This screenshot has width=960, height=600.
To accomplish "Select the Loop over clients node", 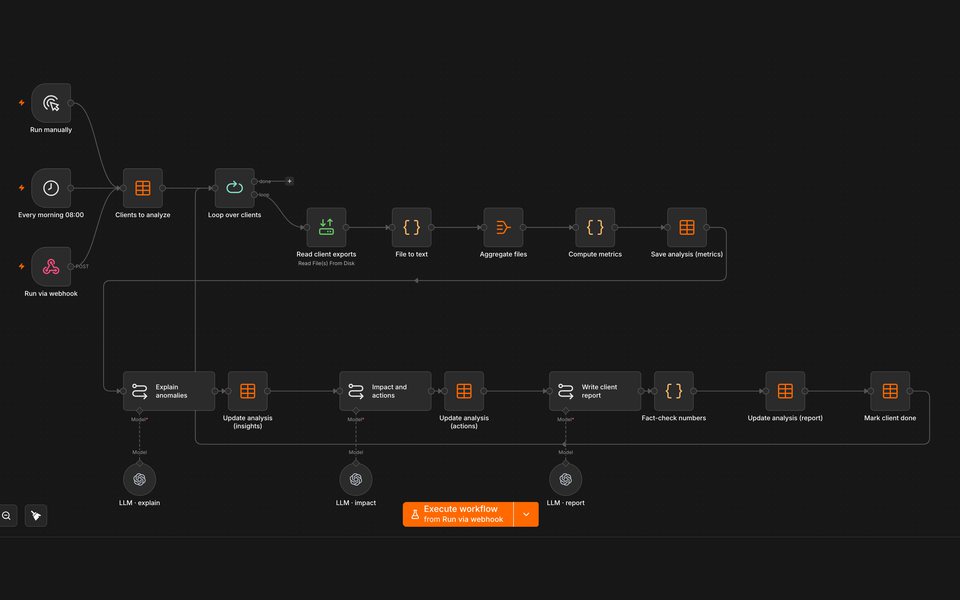I will 234,188.
